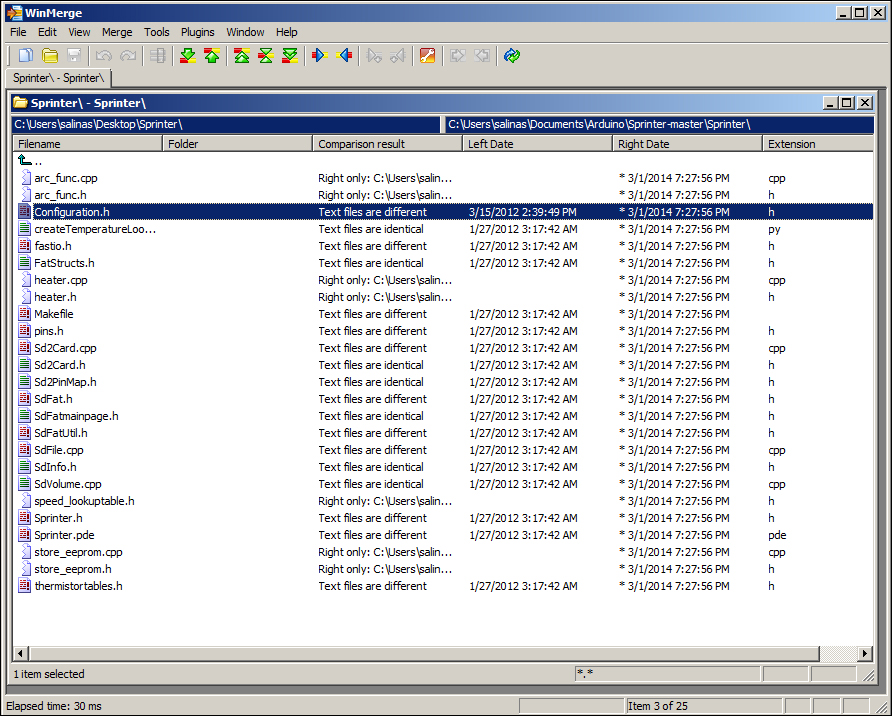892x716 pixels.
Task: Click Copy Right and Advance icon
Action: click(x=374, y=56)
